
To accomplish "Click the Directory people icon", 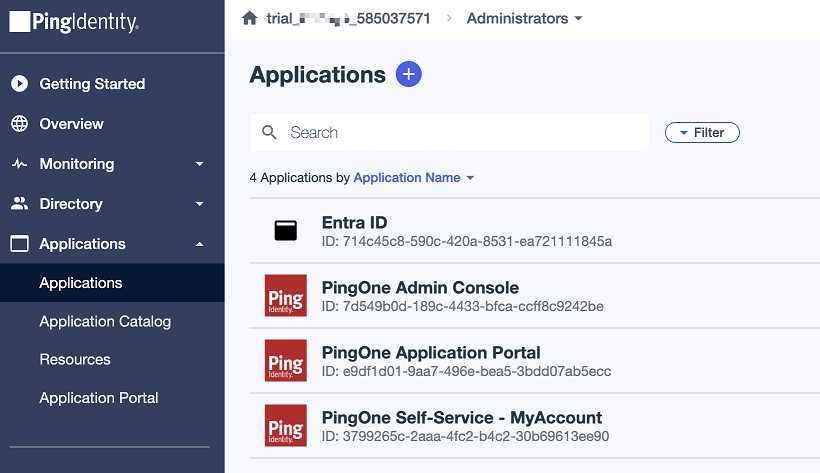I will coord(19,204).
